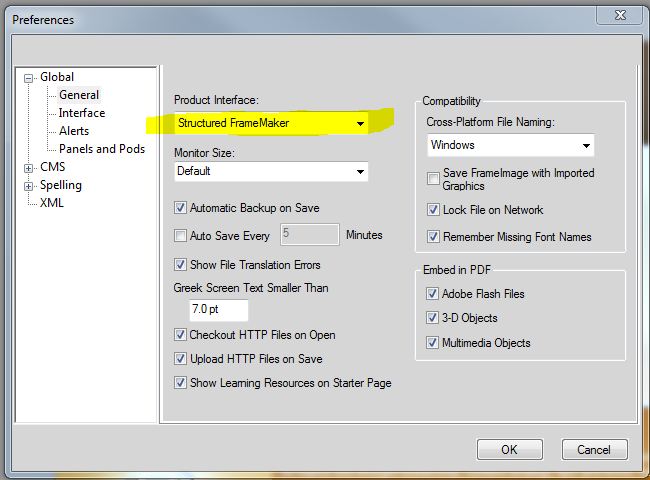
Task: Close the Preferences dialog
Action: coord(620,15)
